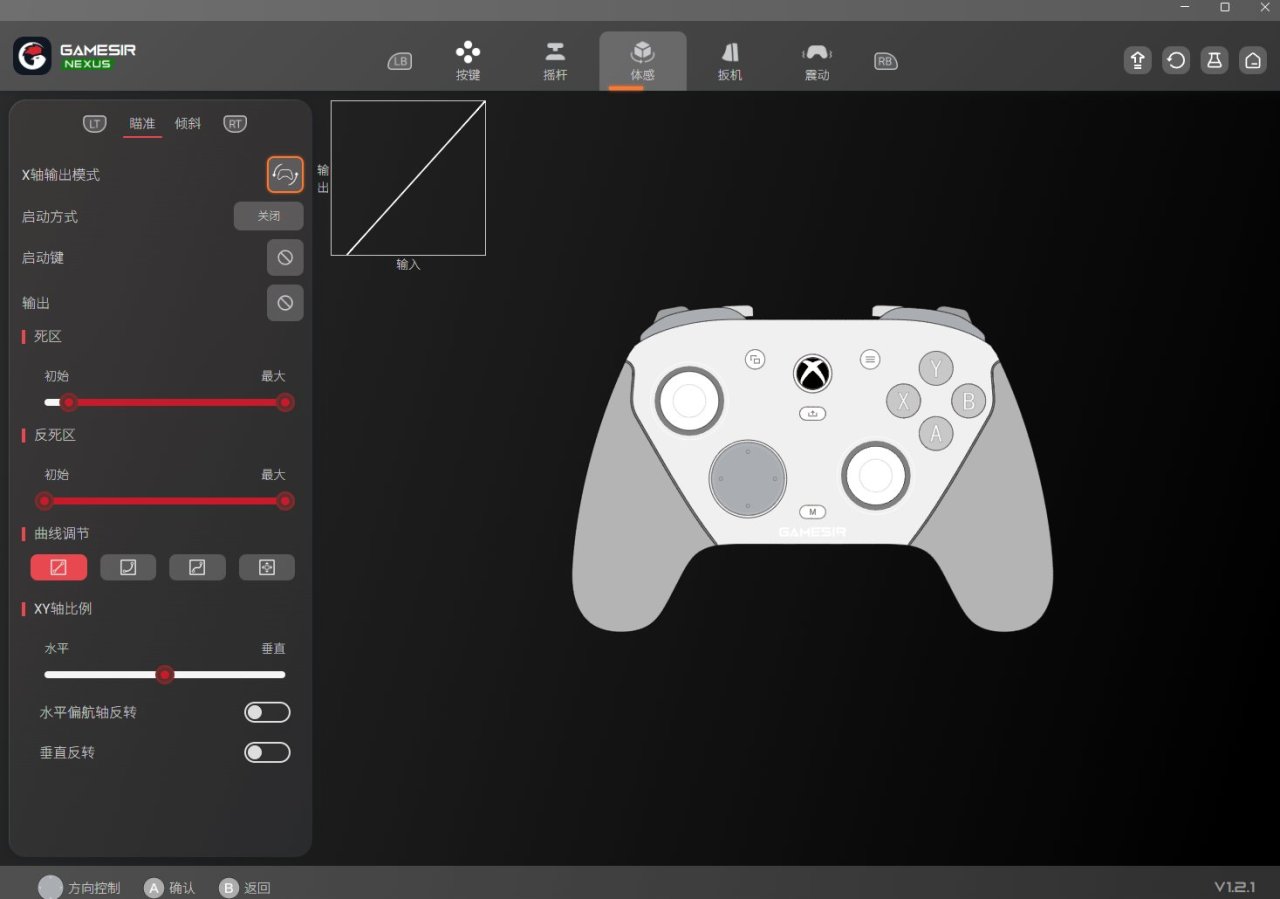The width and height of the screenshot is (1280, 899).
Task: Switch to the 摇杆 (joystick) tab
Action: tap(555, 61)
